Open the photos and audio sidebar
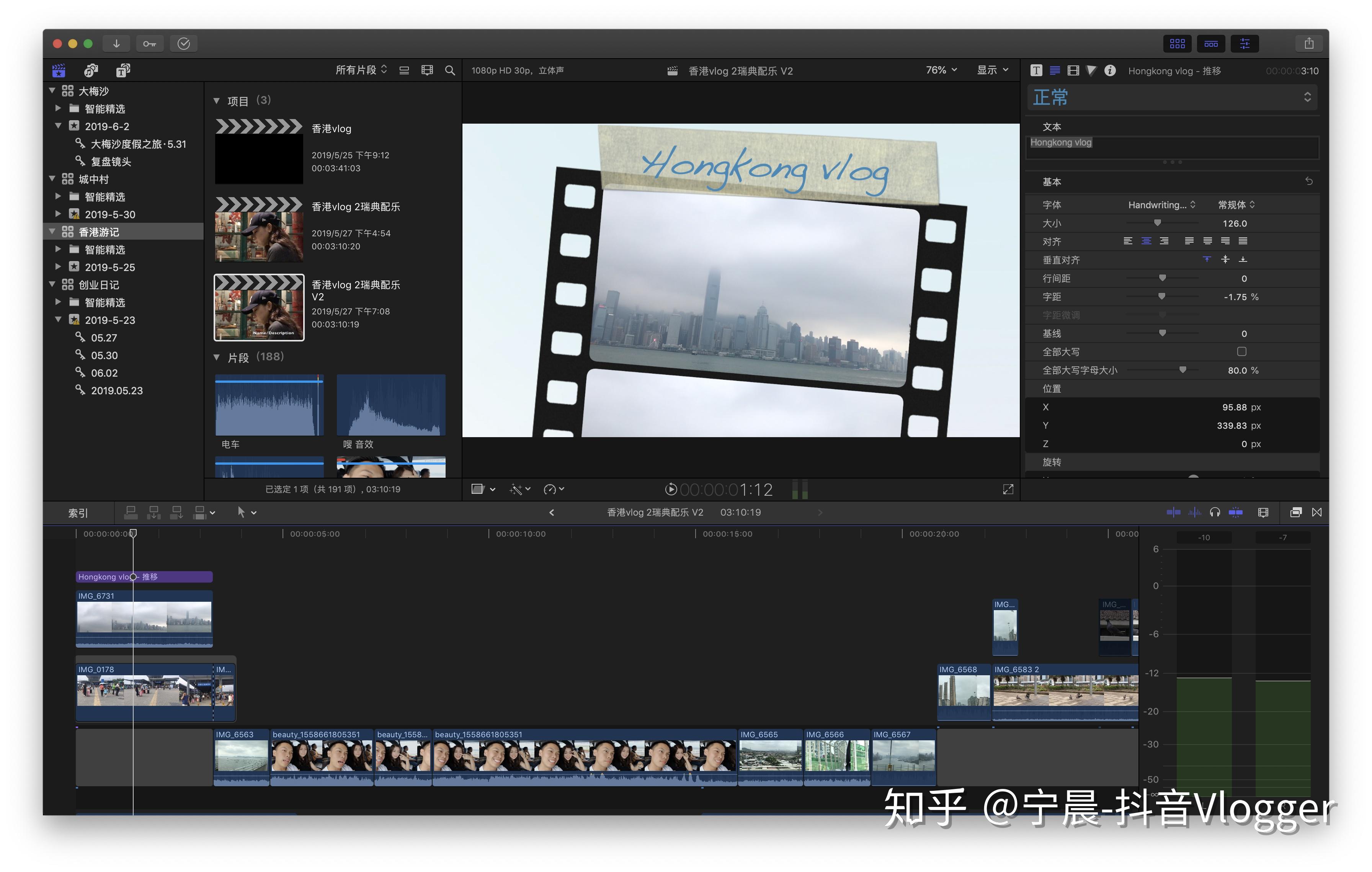Screen dimensions: 1372x872 pyautogui.click(x=91, y=70)
